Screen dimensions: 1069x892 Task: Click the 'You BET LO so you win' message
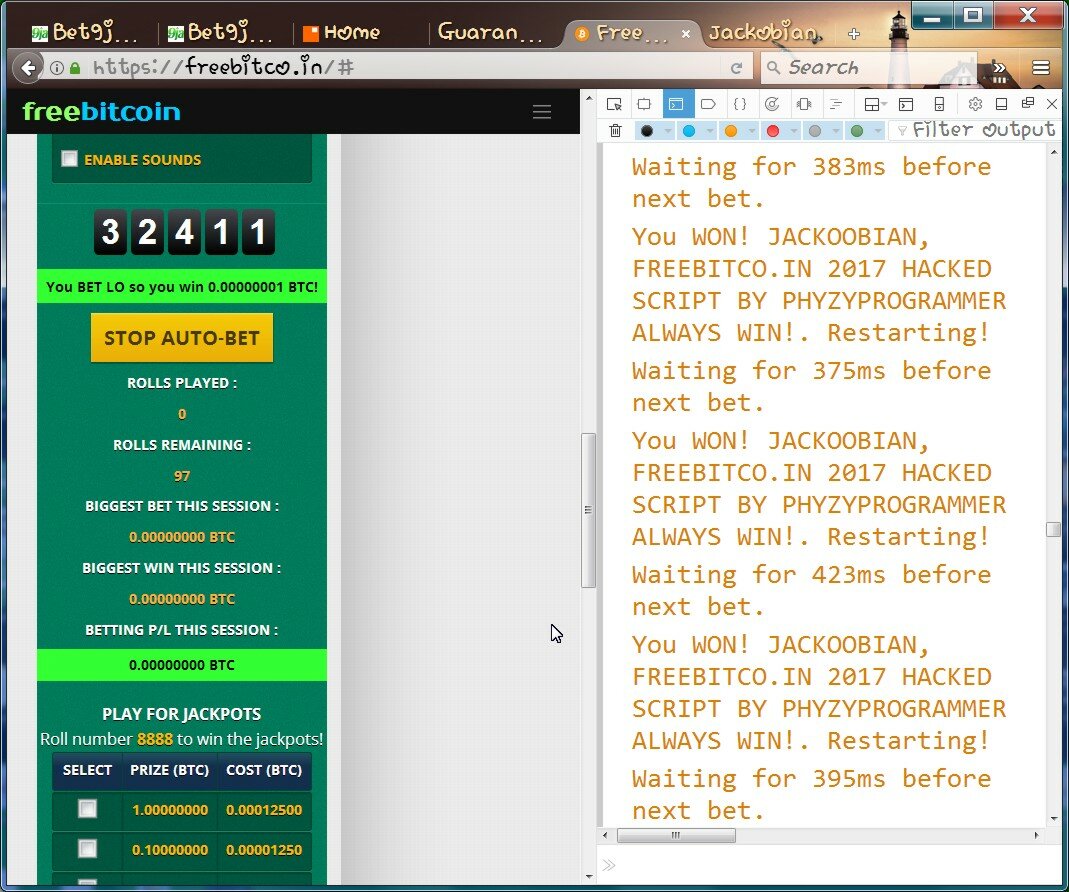click(x=181, y=286)
